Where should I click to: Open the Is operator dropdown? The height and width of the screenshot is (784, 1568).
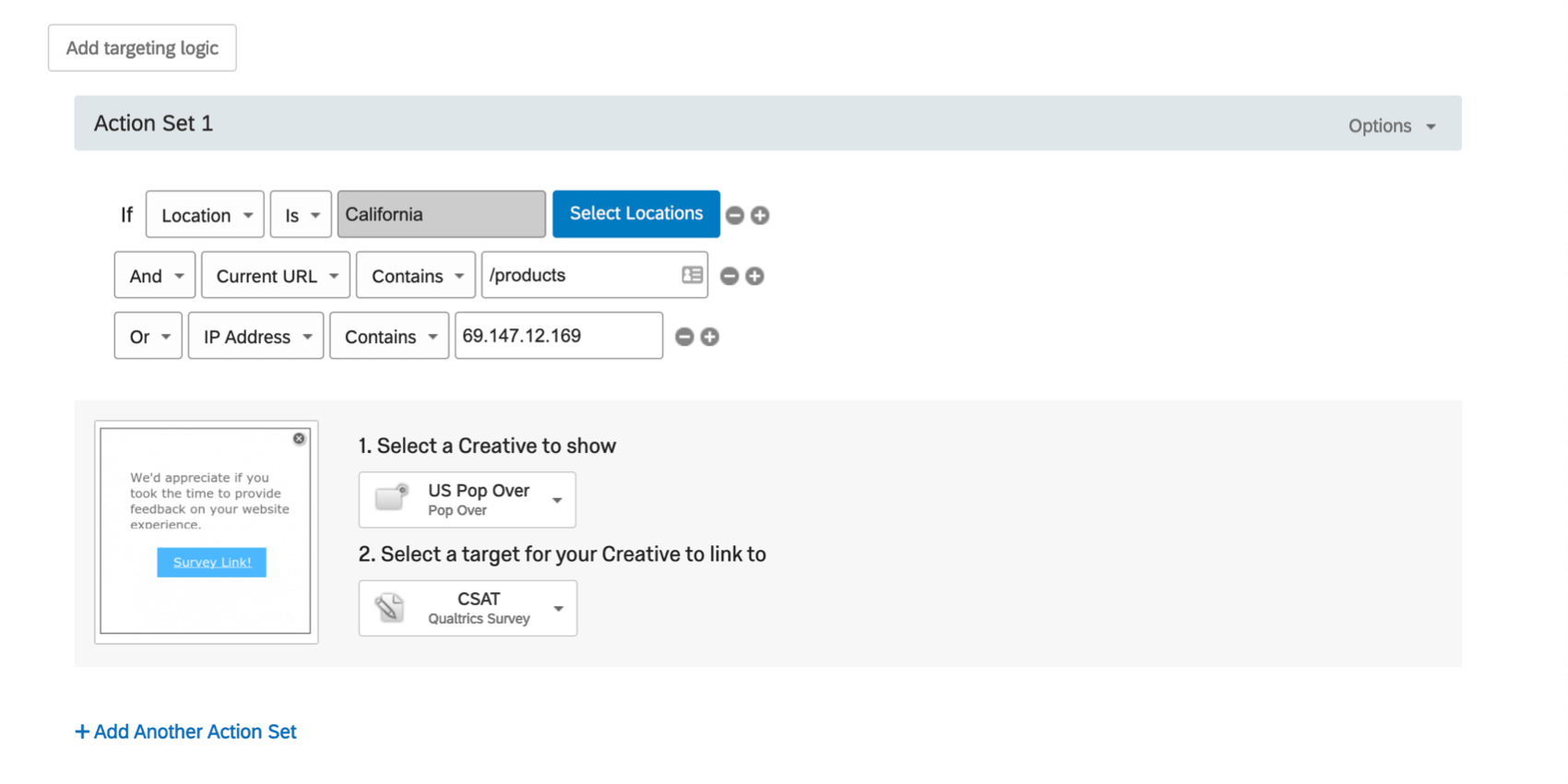(301, 215)
